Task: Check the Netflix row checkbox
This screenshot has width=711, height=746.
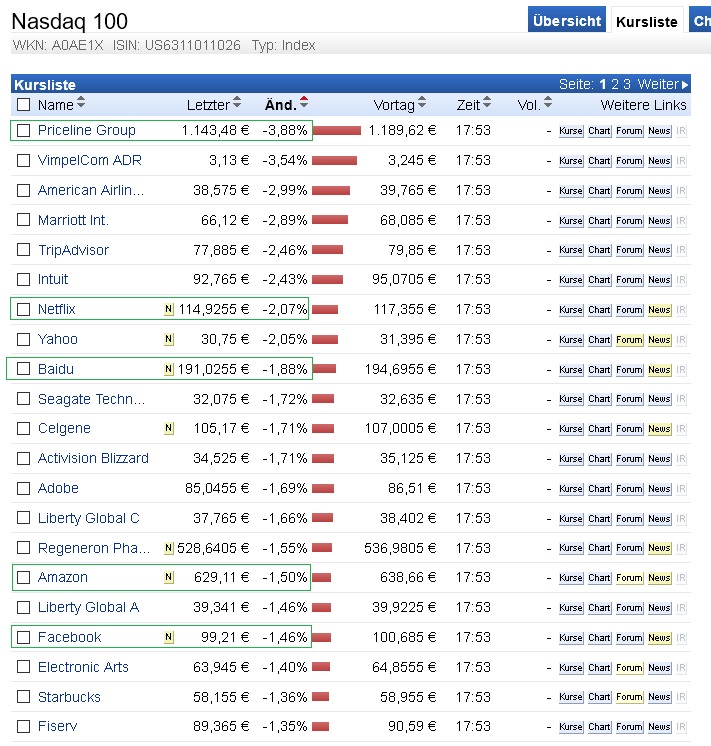Action: (x=24, y=310)
